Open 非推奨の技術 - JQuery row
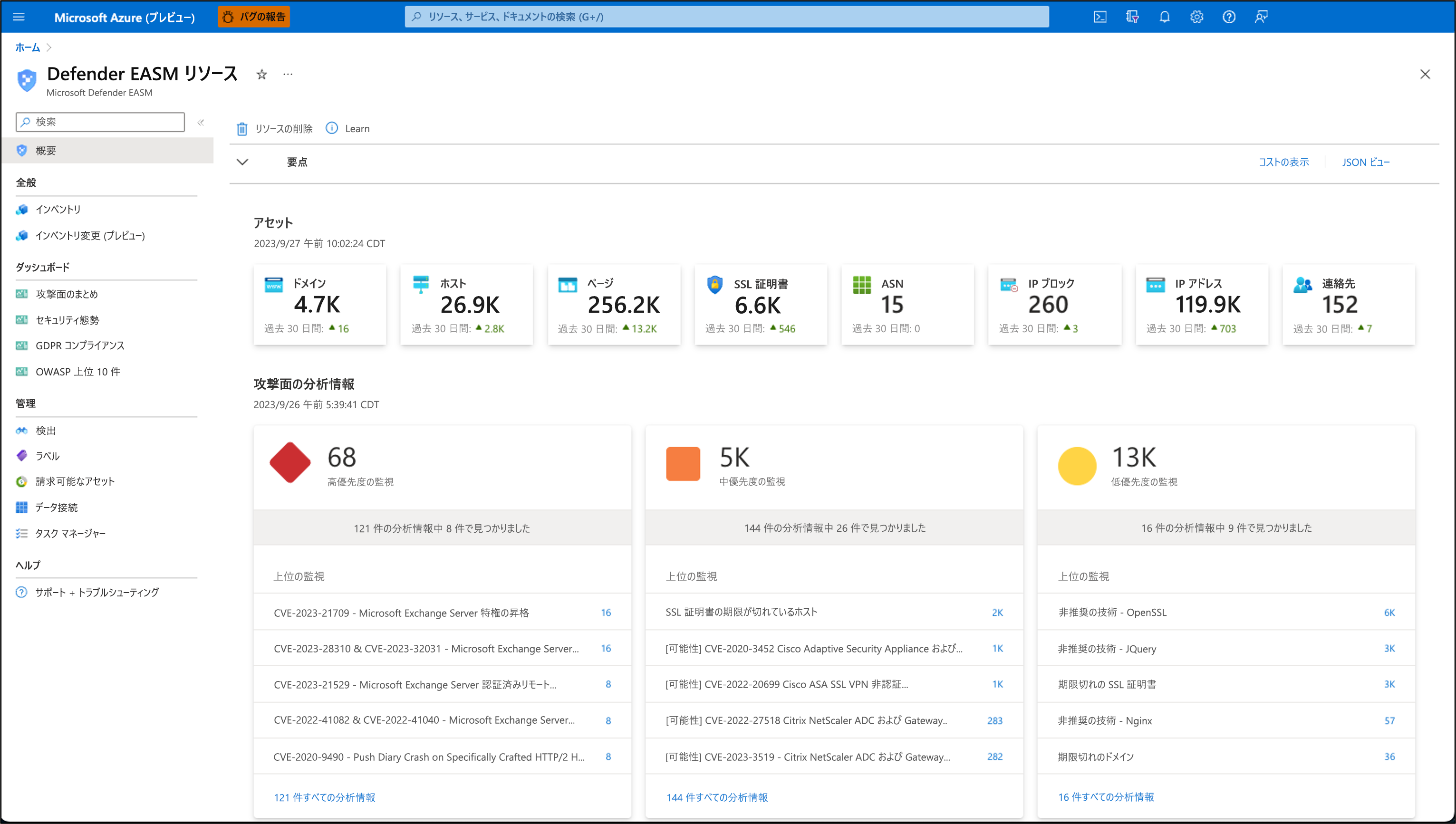This screenshot has width=1456, height=824. (1226, 649)
